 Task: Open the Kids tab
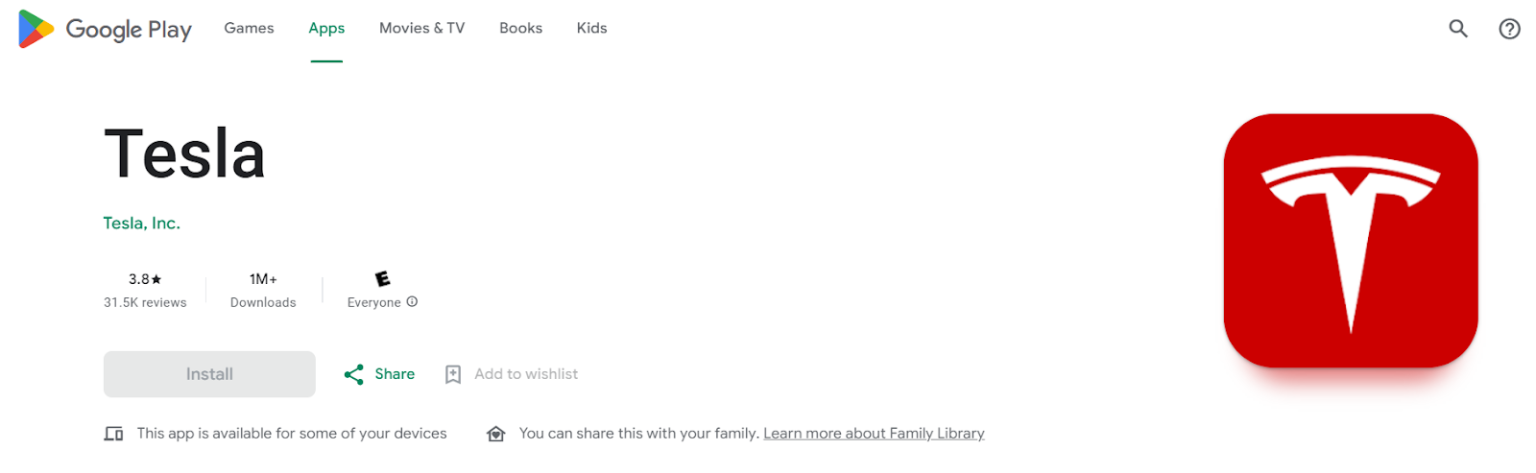(x=592, y=28)
